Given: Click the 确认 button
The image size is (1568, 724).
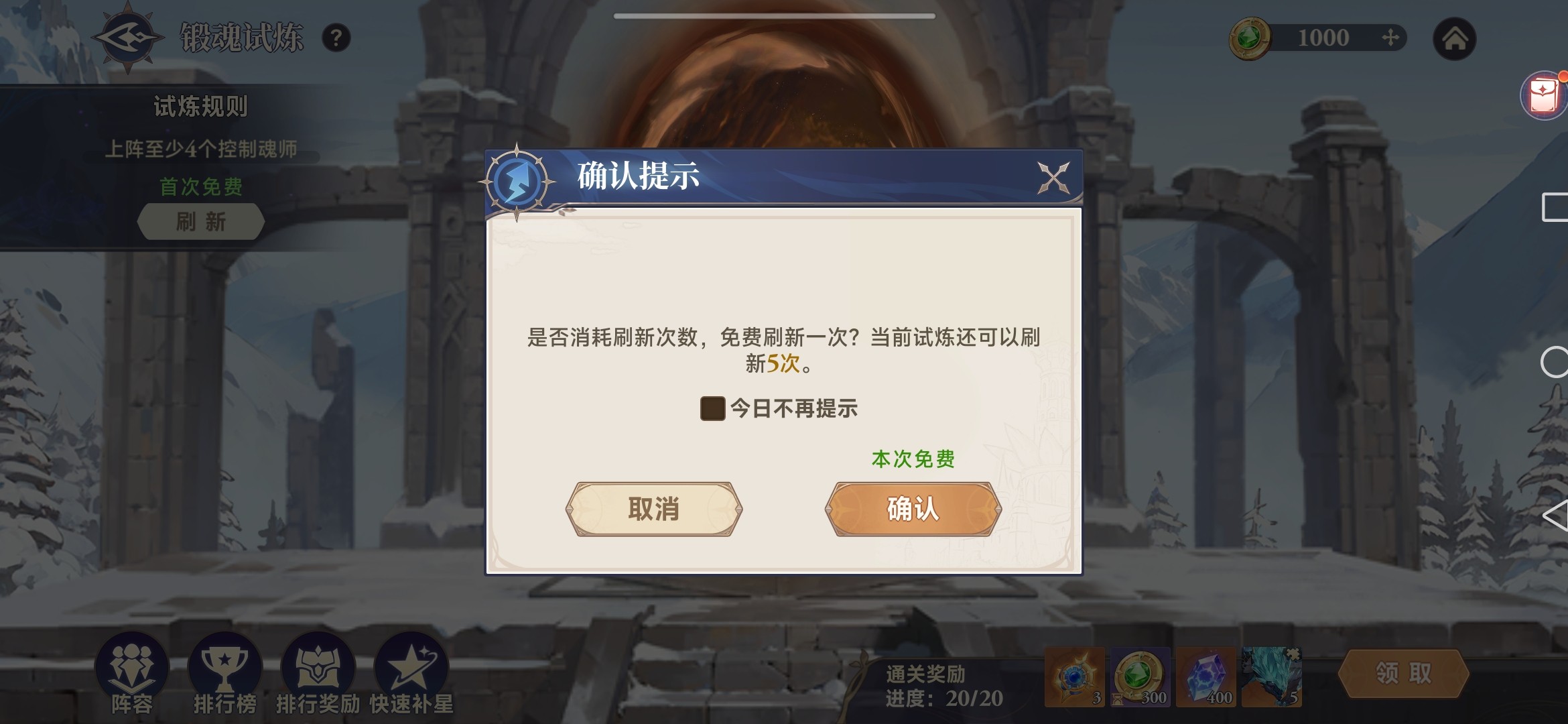Looking at the screenshot, I should (913, 509).
